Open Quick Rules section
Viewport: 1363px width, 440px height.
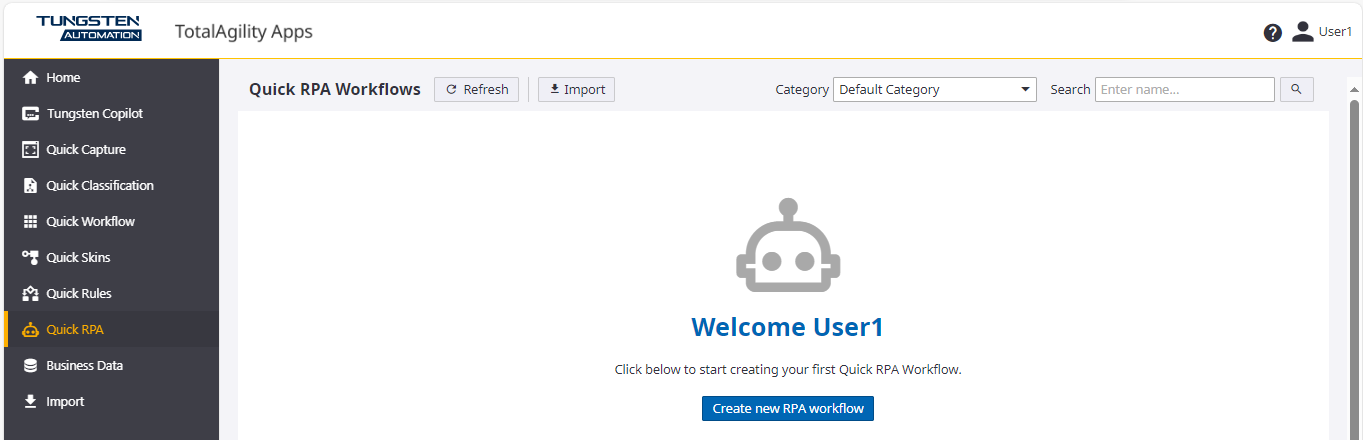click(111, 294)
